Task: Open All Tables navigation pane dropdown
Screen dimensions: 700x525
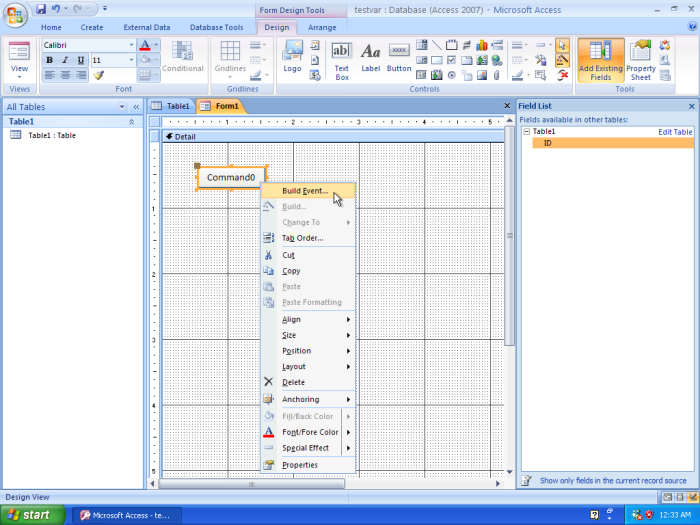Action: coord(122,107)
